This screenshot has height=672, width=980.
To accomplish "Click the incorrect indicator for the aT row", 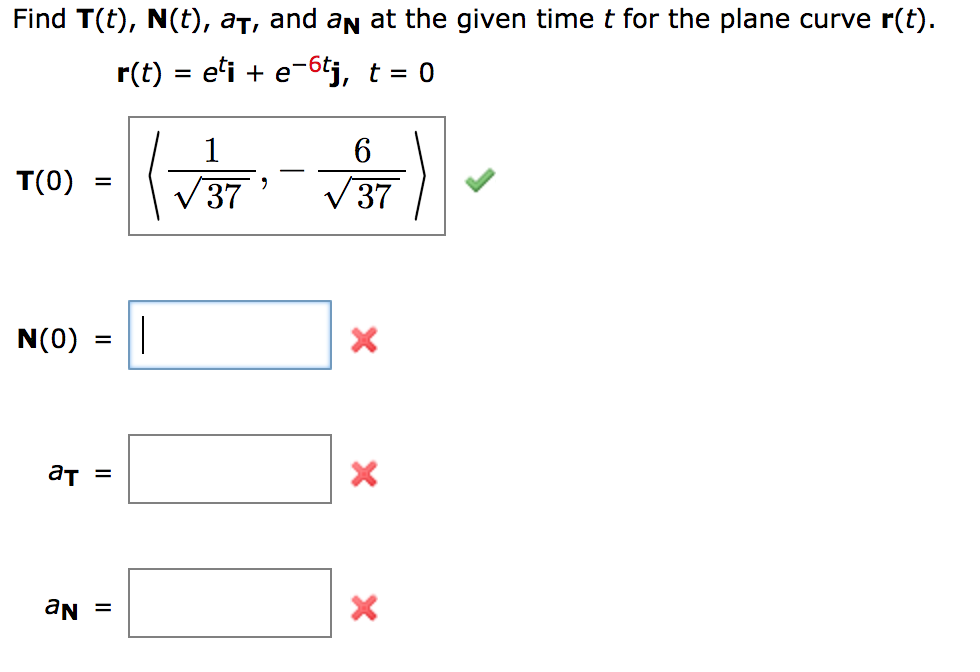I will tap(363, 475).
